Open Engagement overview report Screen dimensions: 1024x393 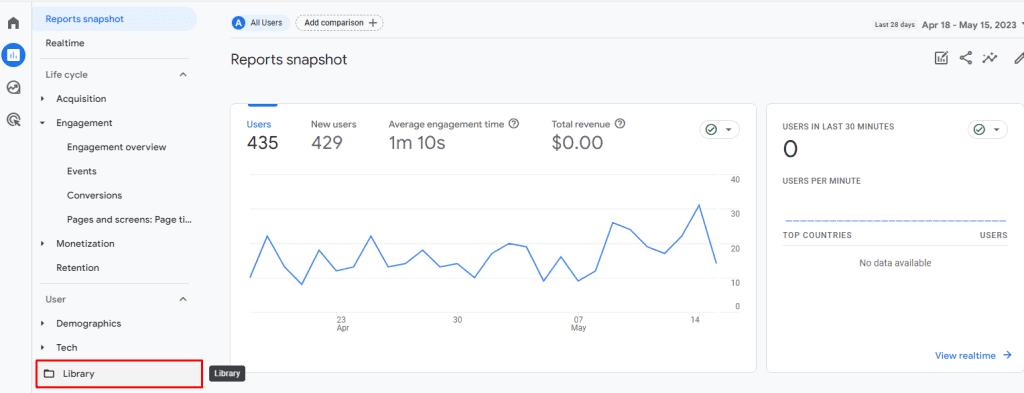click(116, 147)
